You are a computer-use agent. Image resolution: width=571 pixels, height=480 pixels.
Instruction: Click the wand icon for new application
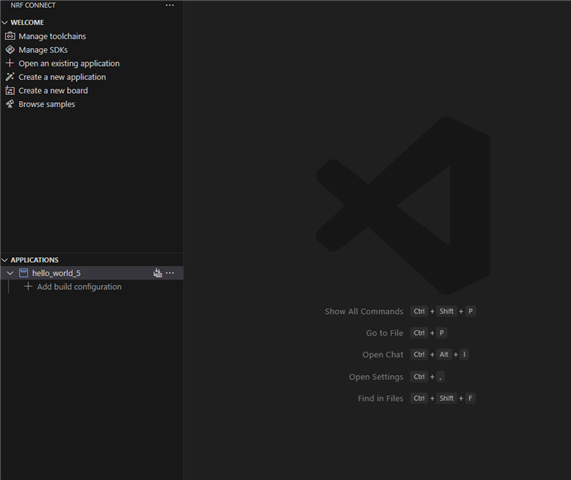10,77
